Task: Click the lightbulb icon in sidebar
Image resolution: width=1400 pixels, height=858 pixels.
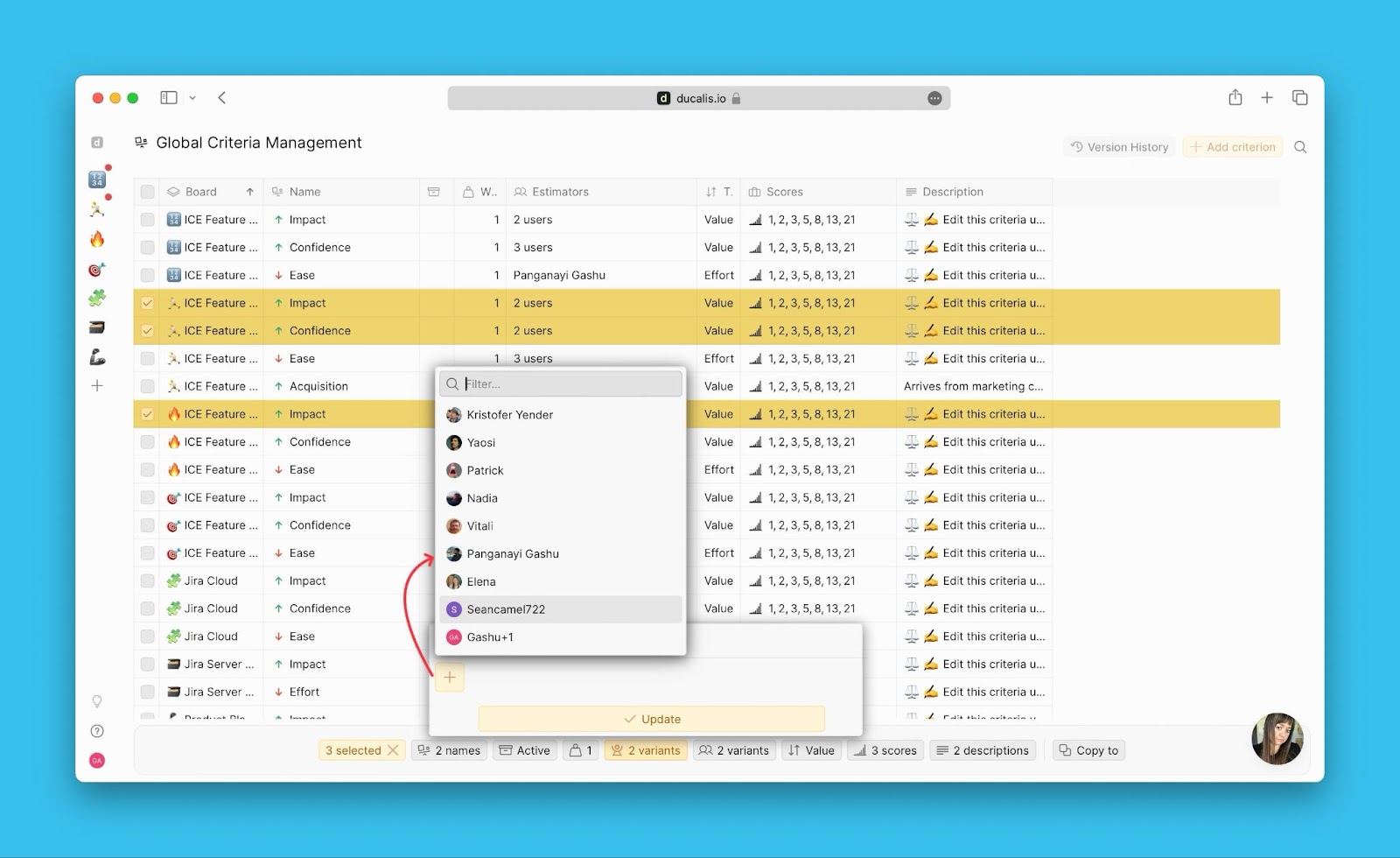Action: coord(97,701)
